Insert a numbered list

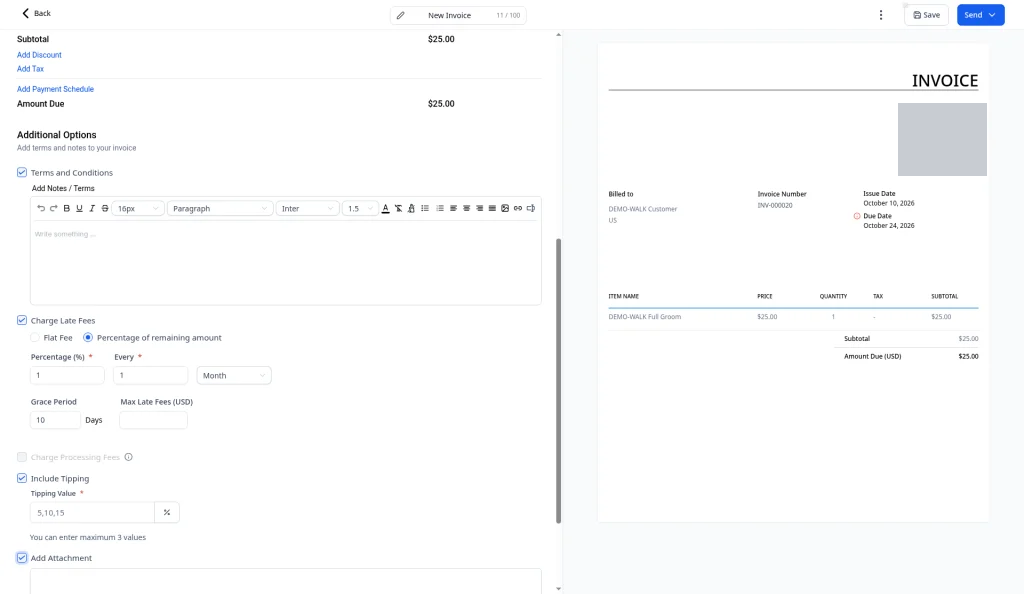click(440, 208)
